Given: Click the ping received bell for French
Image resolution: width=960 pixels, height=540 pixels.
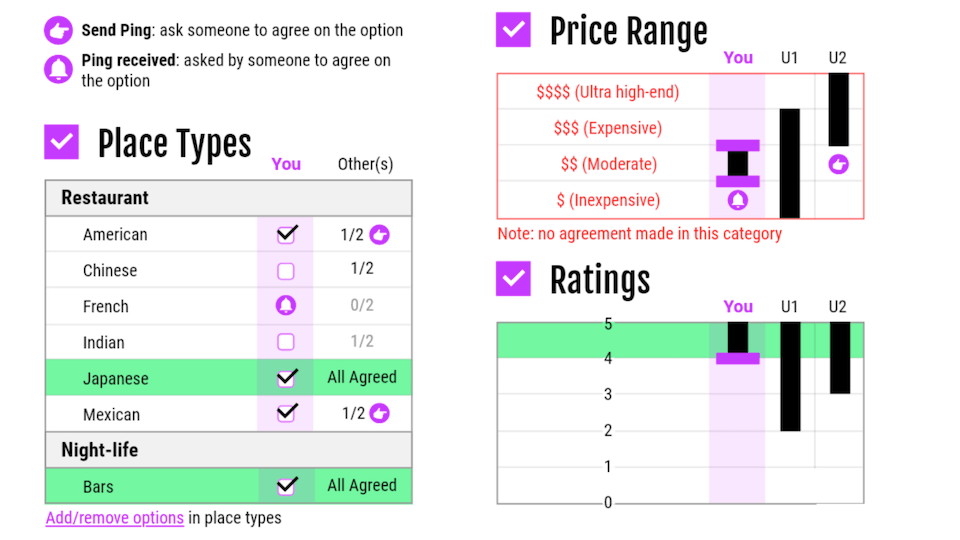Looking at the screenshot, I should coord(286,306).
